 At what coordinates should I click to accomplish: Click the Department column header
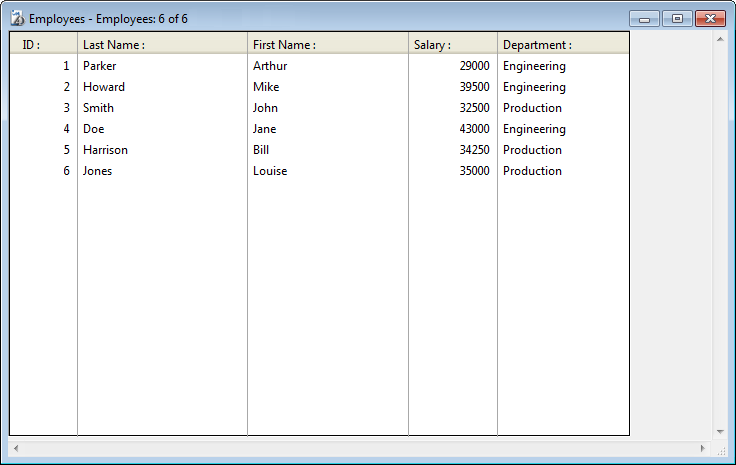point(563,44)
